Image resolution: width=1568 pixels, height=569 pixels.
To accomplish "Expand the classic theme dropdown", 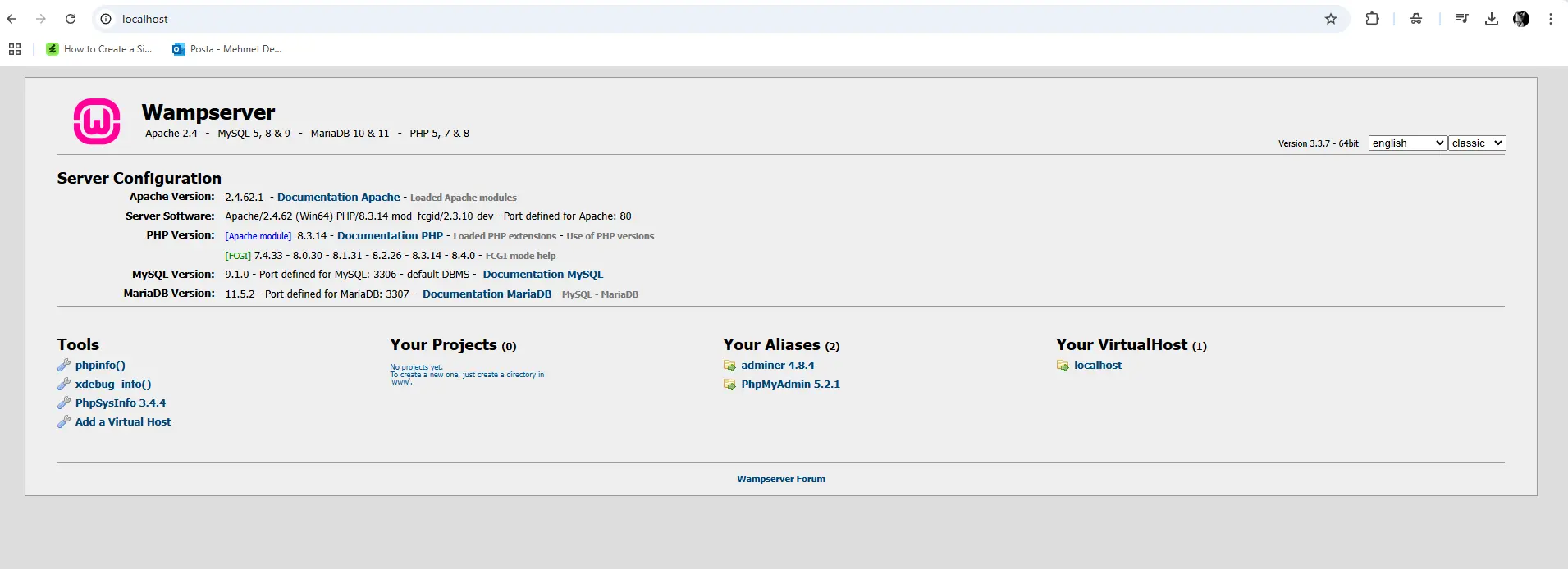I will [x=1476, y=143].
